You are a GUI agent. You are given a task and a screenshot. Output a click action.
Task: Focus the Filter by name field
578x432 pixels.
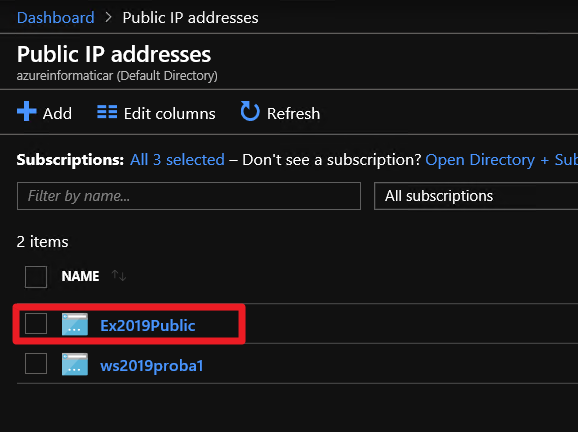[x=189, y=196]
